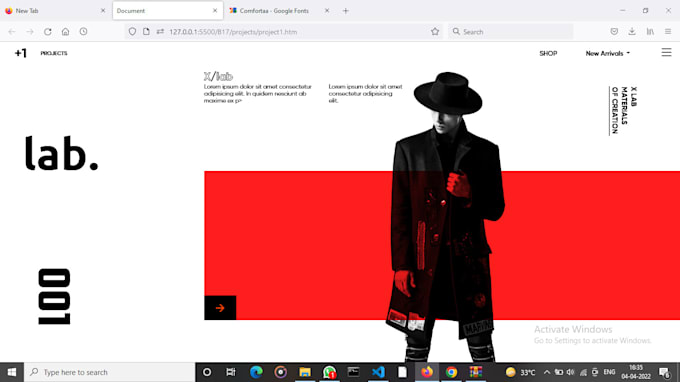The height and width of the screenshot is (382, 680).
Task: Open WinRAR from the taskbar
Action: point(476,372)
